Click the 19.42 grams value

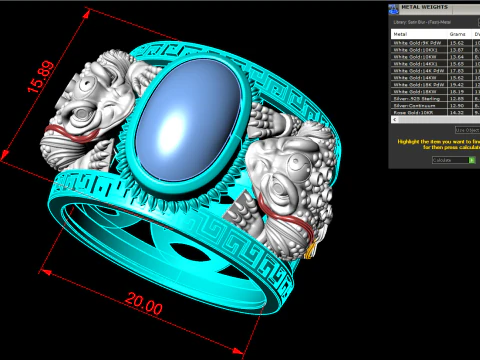[457, 85]
